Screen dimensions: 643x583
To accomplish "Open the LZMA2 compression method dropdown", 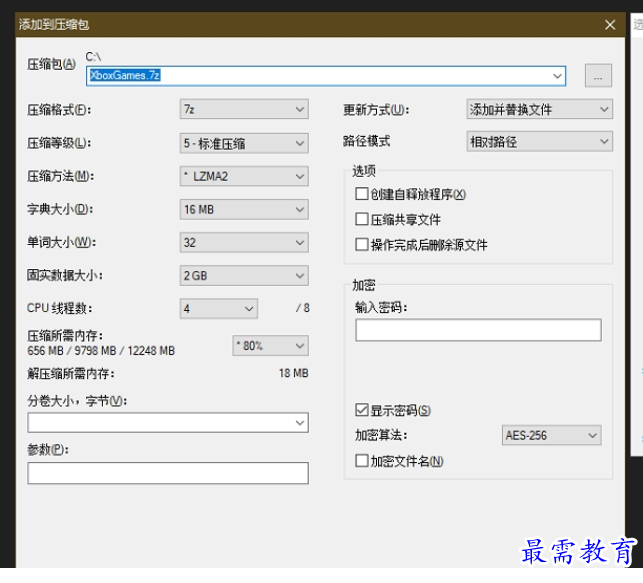I will click(243, 177).
